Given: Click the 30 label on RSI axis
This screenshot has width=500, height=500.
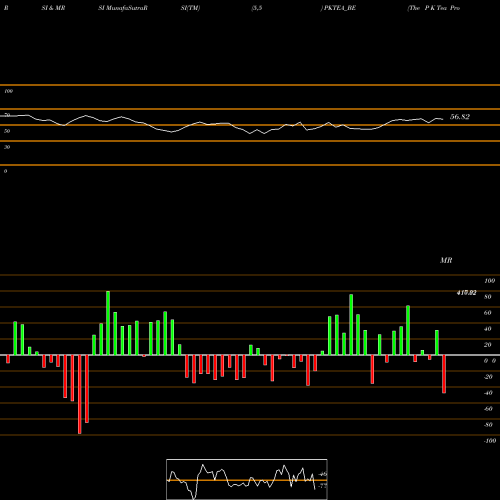Looking at the screenshot, I should pyautogui.click(x=7, y=147).
